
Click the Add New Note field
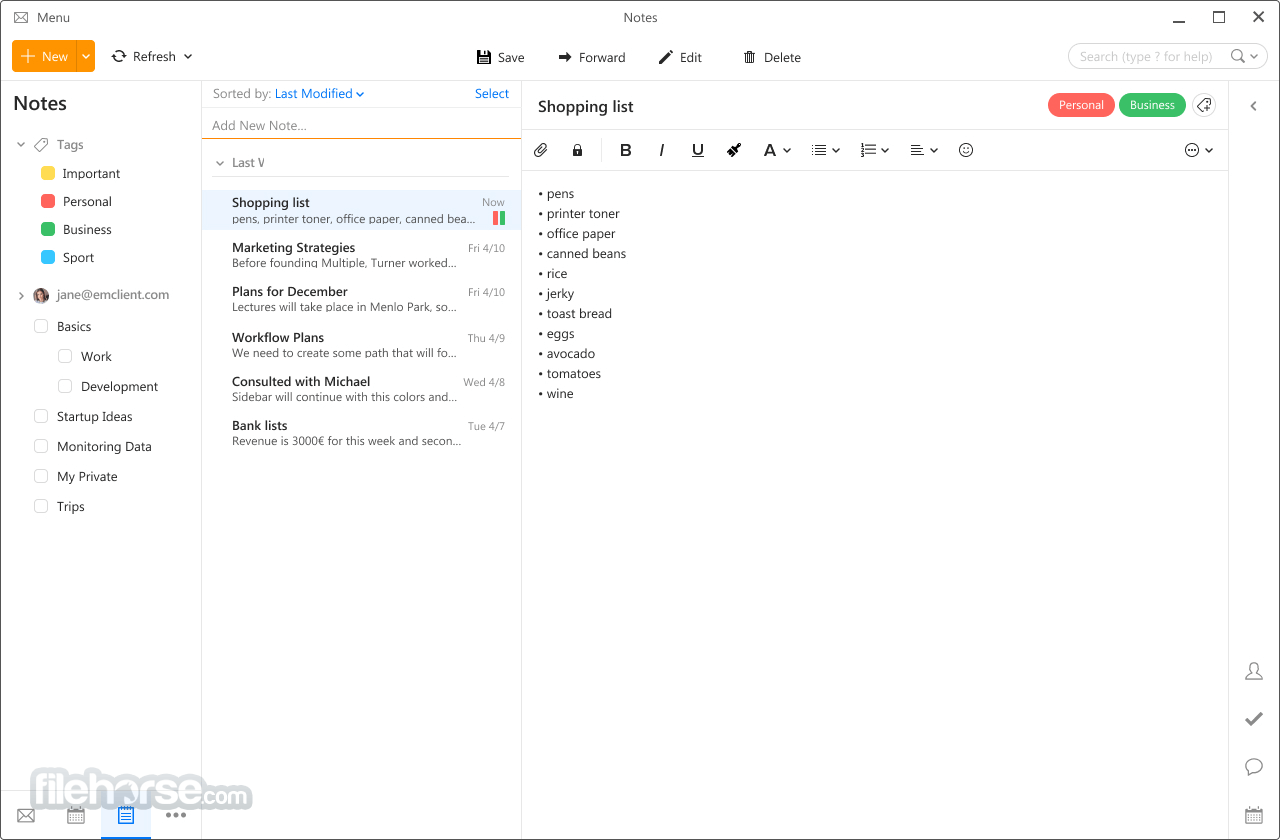click(x=361, y=125)
